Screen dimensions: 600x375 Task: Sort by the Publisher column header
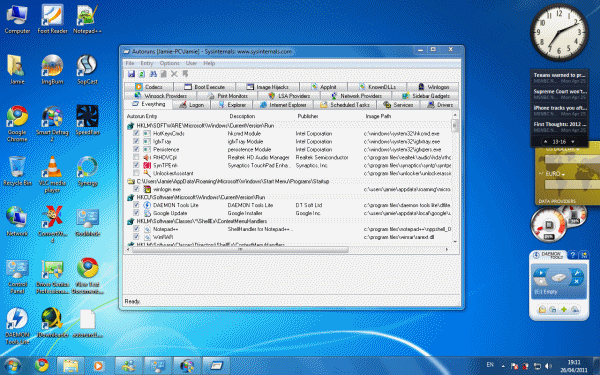(308, 116)
